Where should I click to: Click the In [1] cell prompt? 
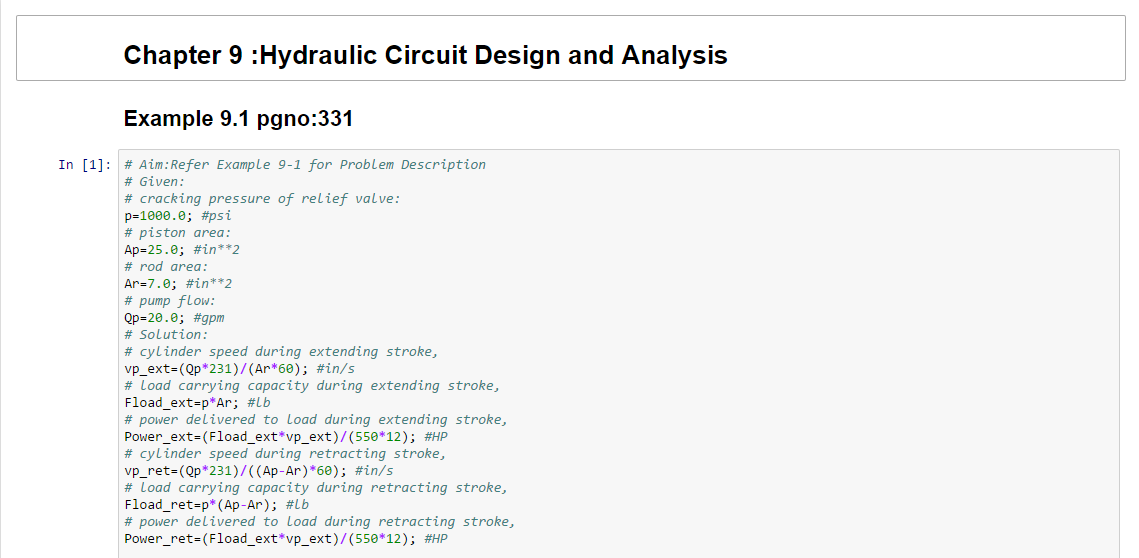pyautogui.click(x=84, y=165)
